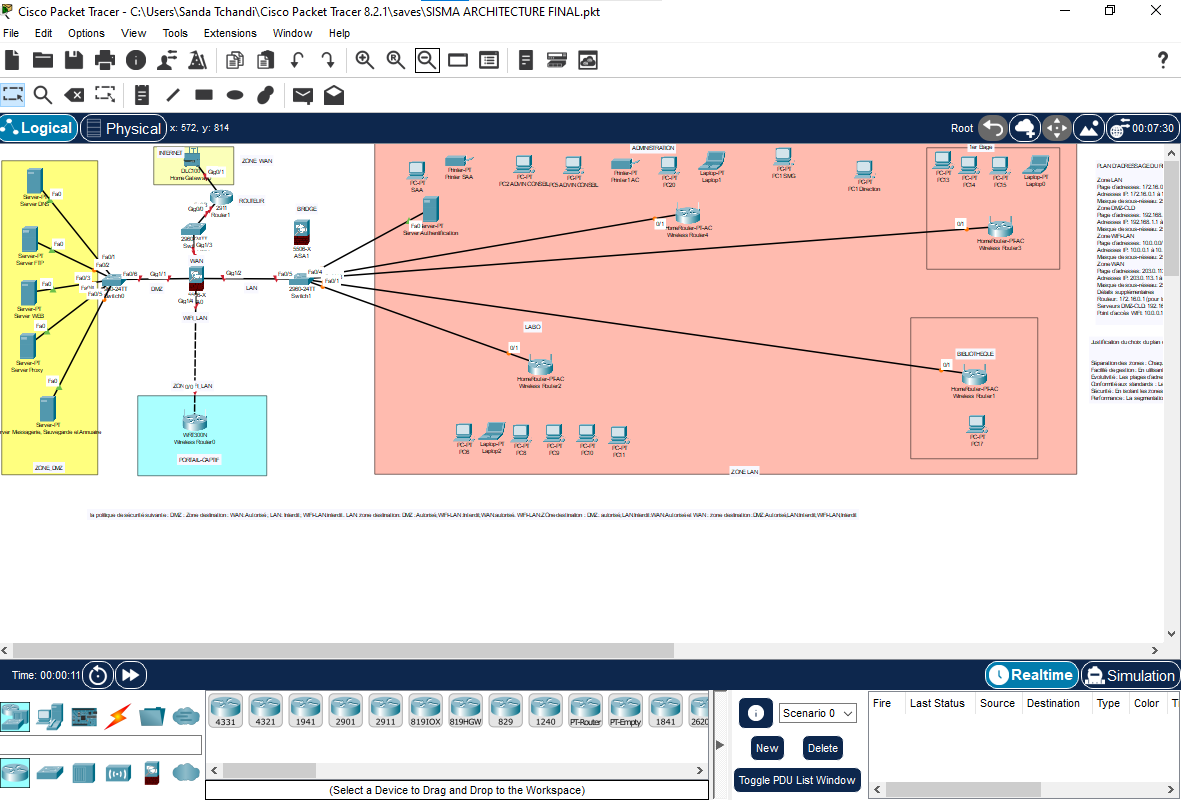Add a Simple PDU with the closed envelope
Viewport: 1181px width, 800px height.
(303, 95)
